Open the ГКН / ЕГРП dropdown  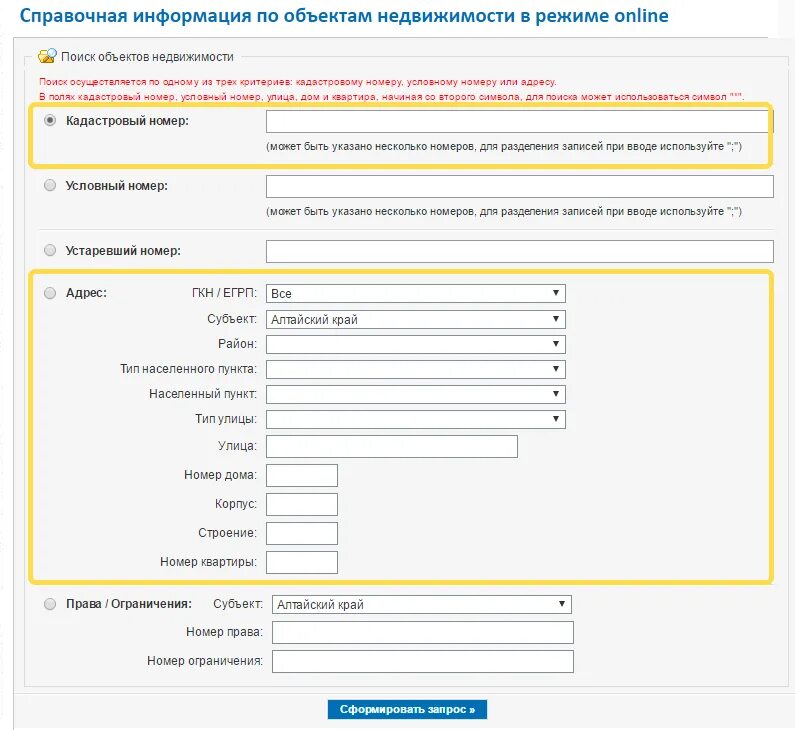[416, 294]
